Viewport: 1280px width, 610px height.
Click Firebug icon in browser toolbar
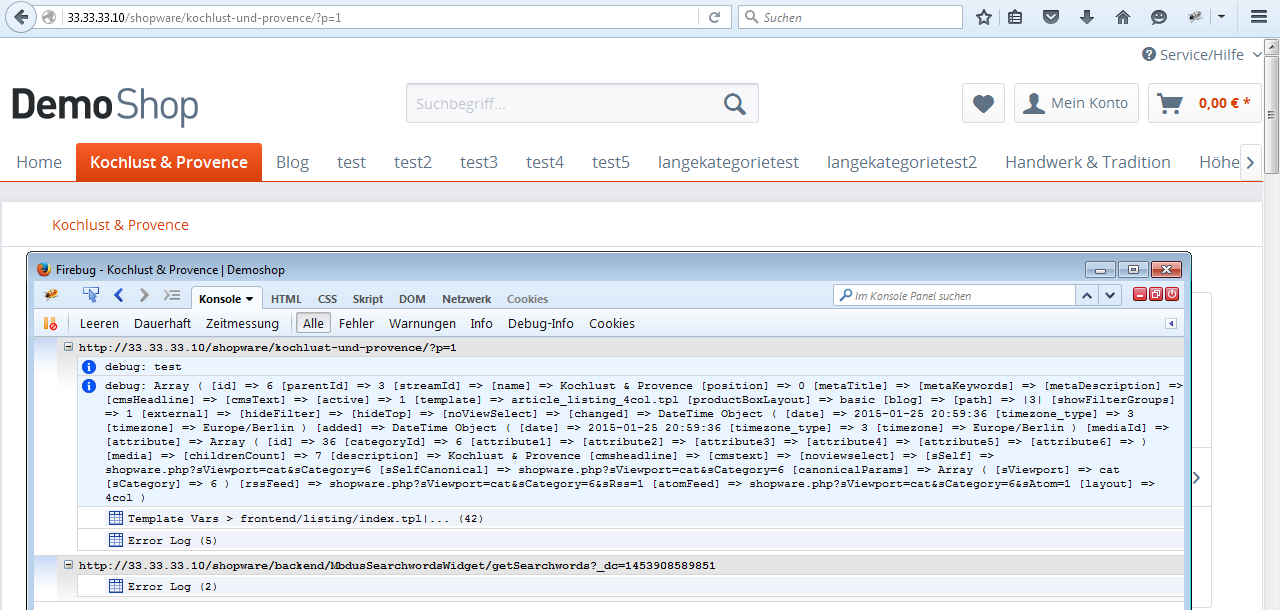[x=1194, y=17]
